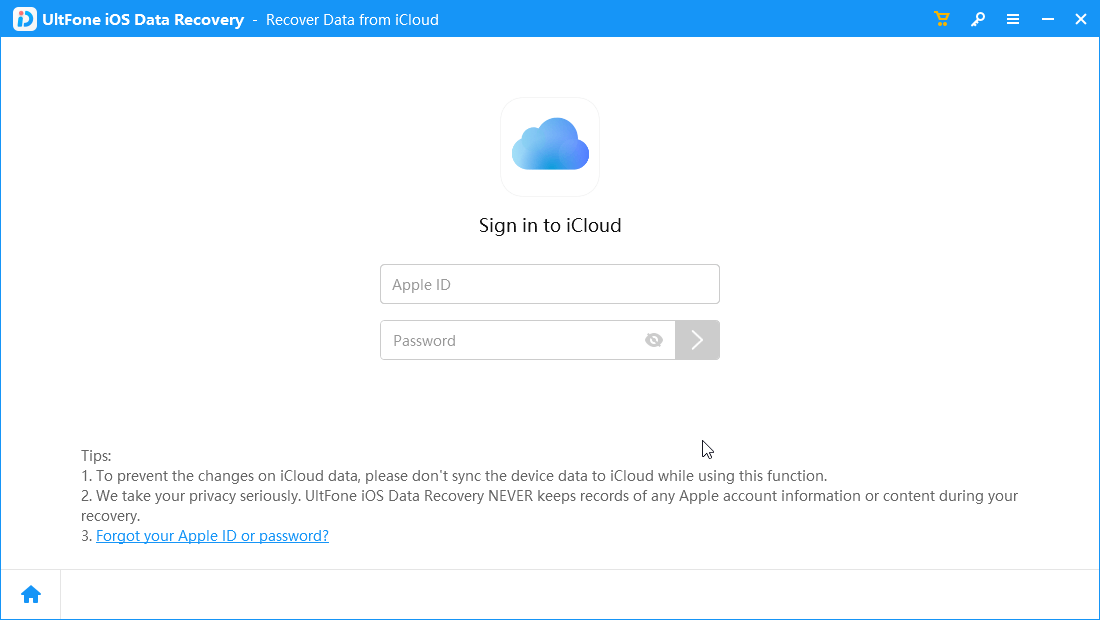This screenshot has width=1100, height=620.
Task: Click the home icon in the bottom bar
Action: 30,593
